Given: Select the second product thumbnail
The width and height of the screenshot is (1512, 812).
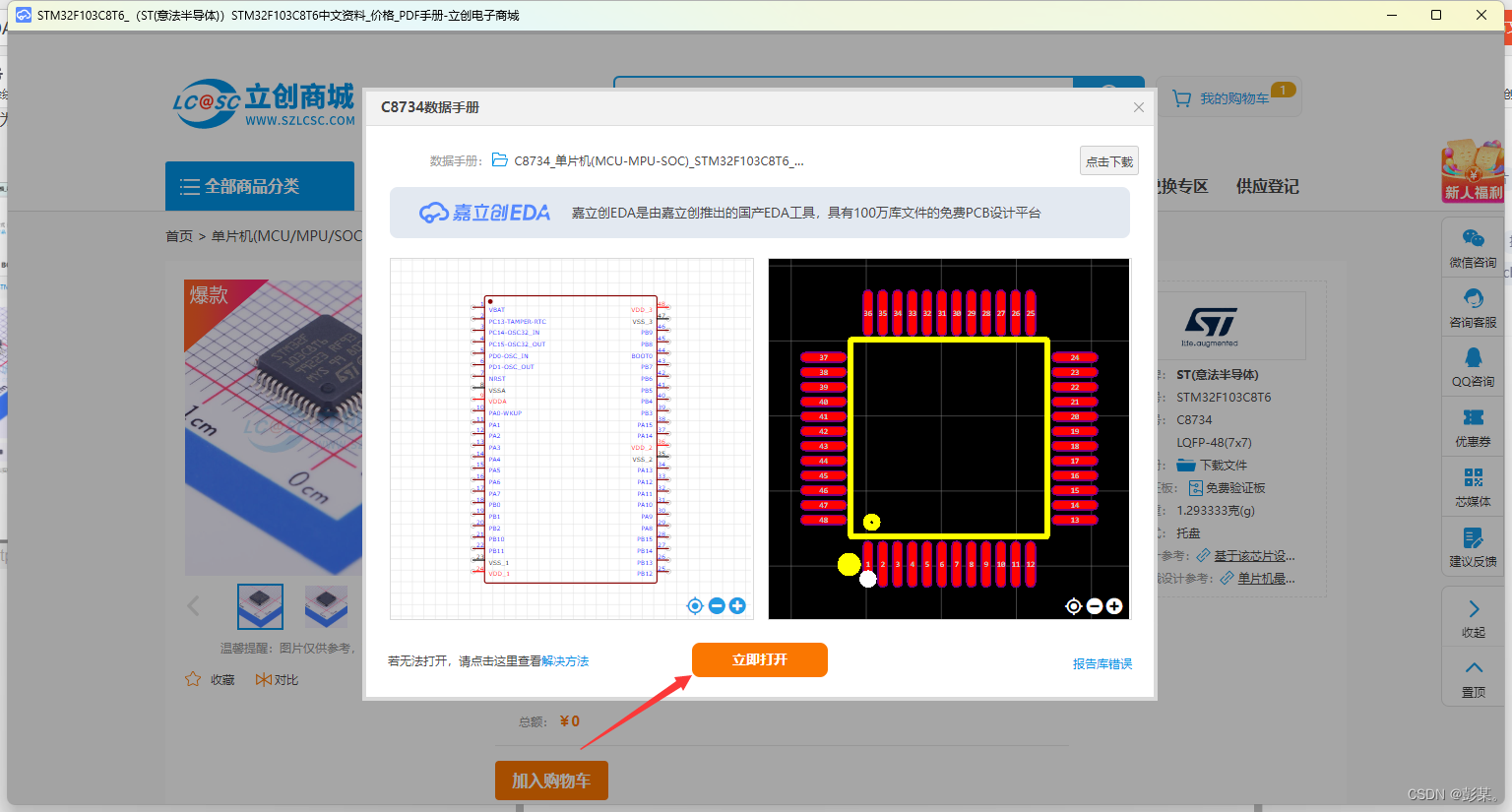Looking at the screenshot, I should click(326, 606).
